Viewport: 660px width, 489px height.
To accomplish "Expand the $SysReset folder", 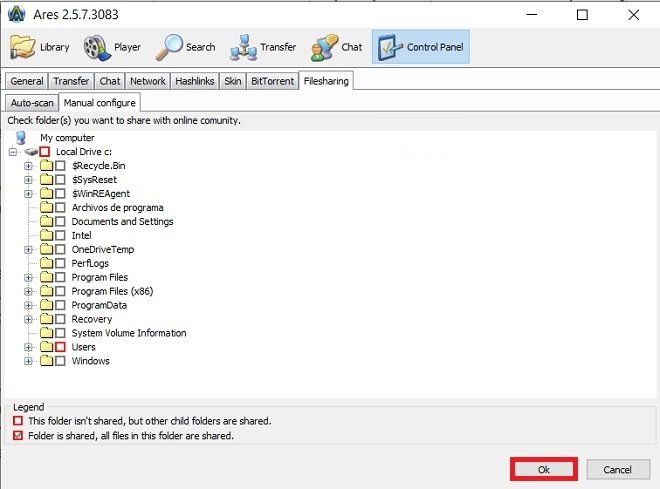I will [x=28, y=180].
